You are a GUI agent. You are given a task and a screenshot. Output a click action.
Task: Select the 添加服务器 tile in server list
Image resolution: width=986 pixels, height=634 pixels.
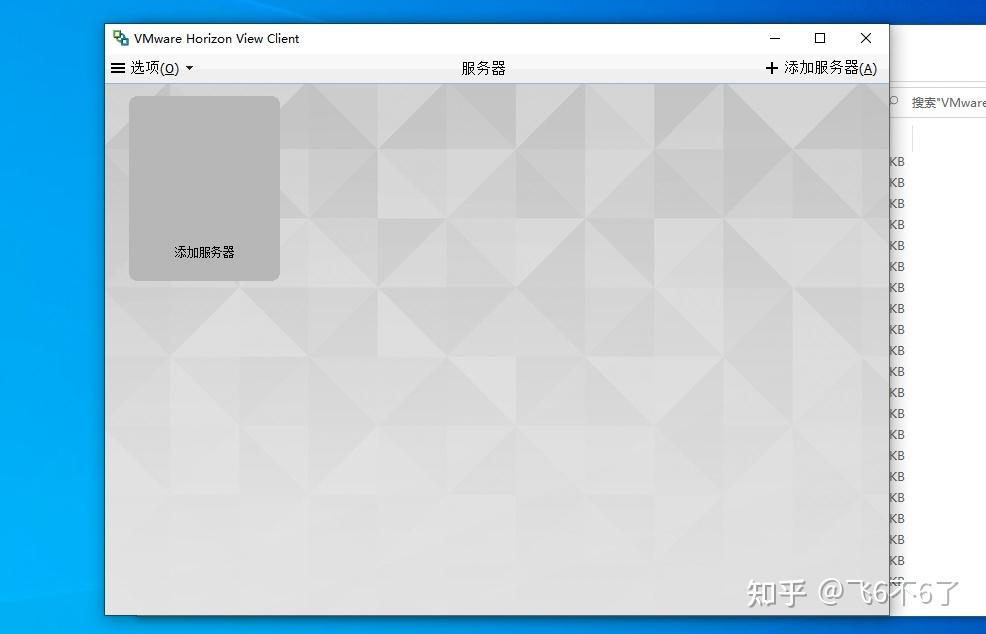(x=204, y=188)
